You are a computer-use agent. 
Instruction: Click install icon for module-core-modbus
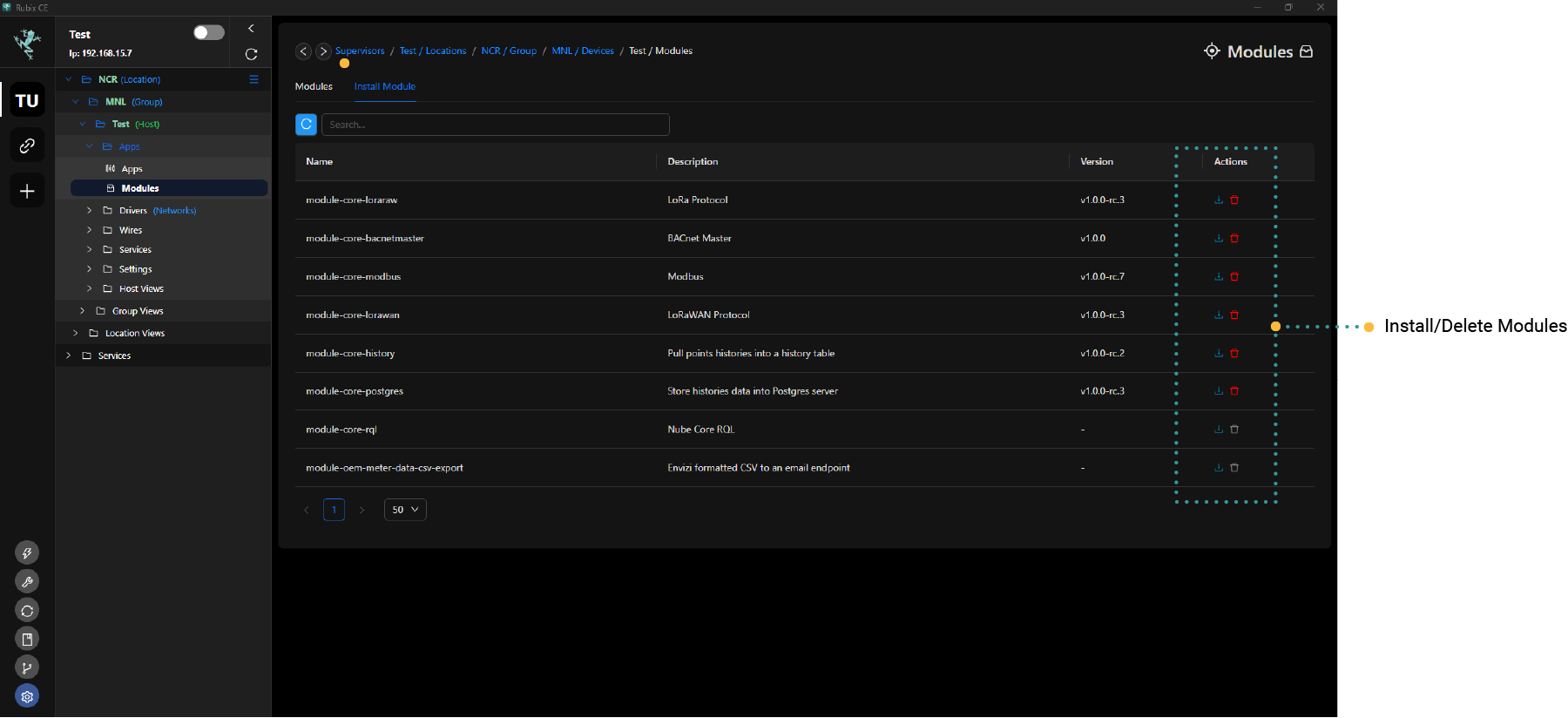click(1219, 276)
